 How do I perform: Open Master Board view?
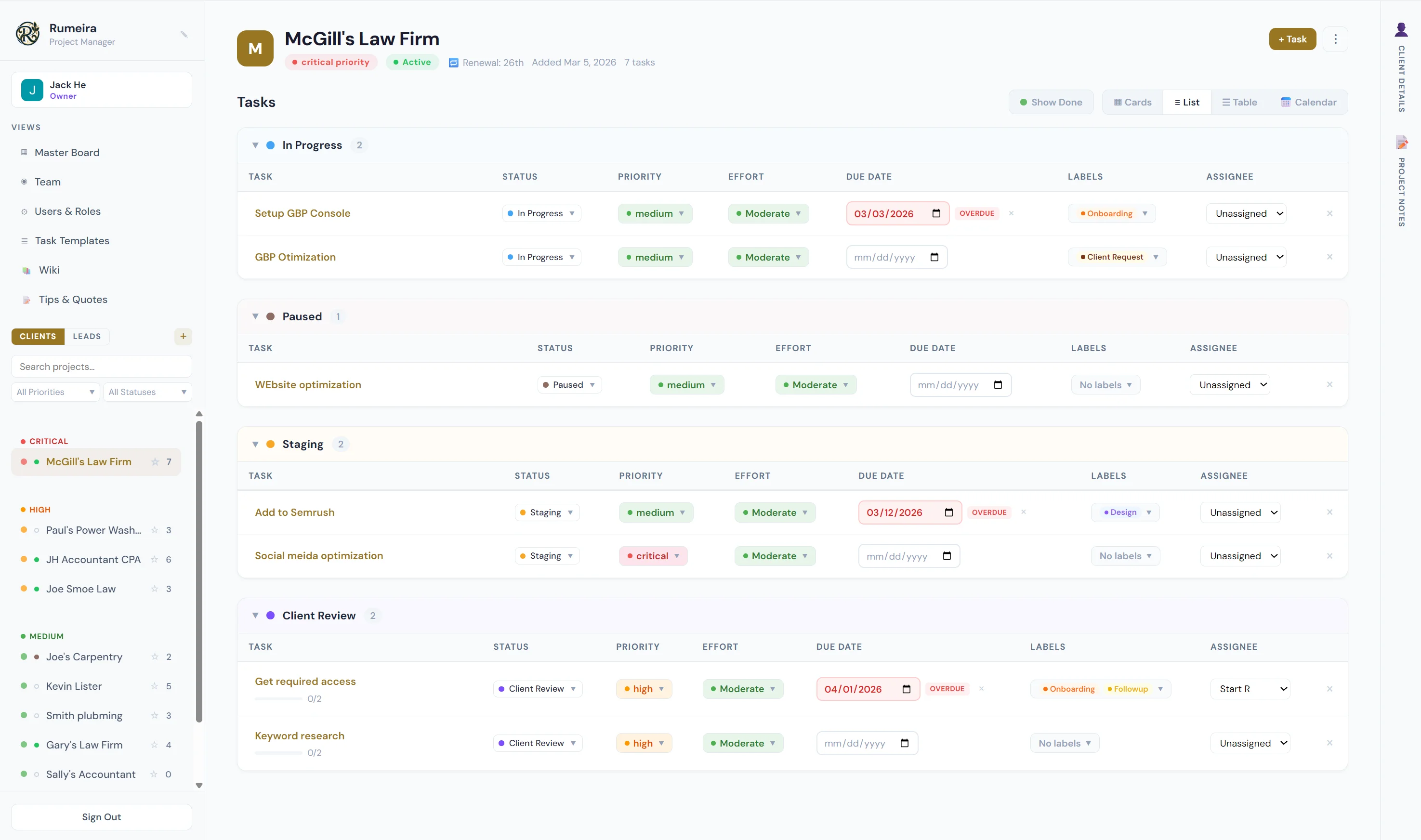[67, 153]
